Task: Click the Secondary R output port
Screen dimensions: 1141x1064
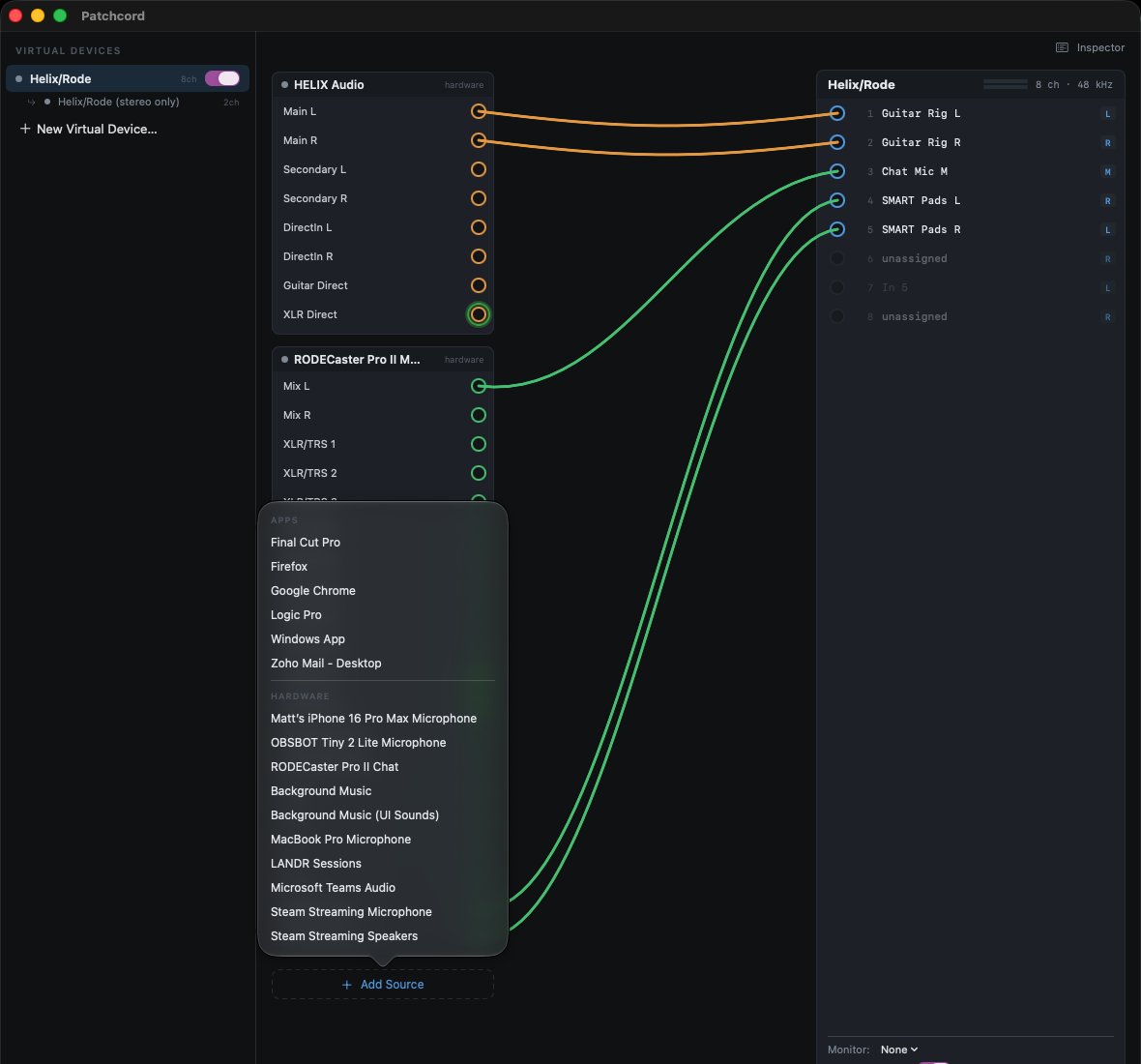Action: 478,198
